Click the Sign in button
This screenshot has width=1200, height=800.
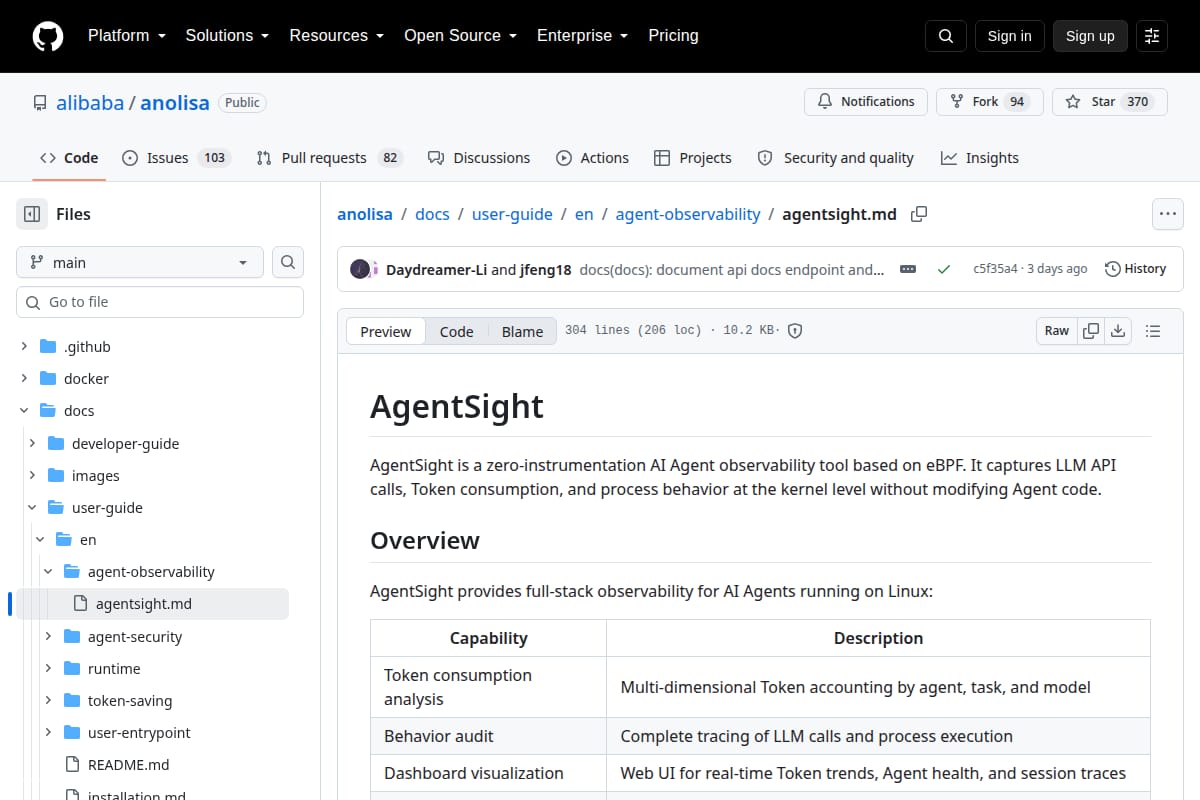1009,36
